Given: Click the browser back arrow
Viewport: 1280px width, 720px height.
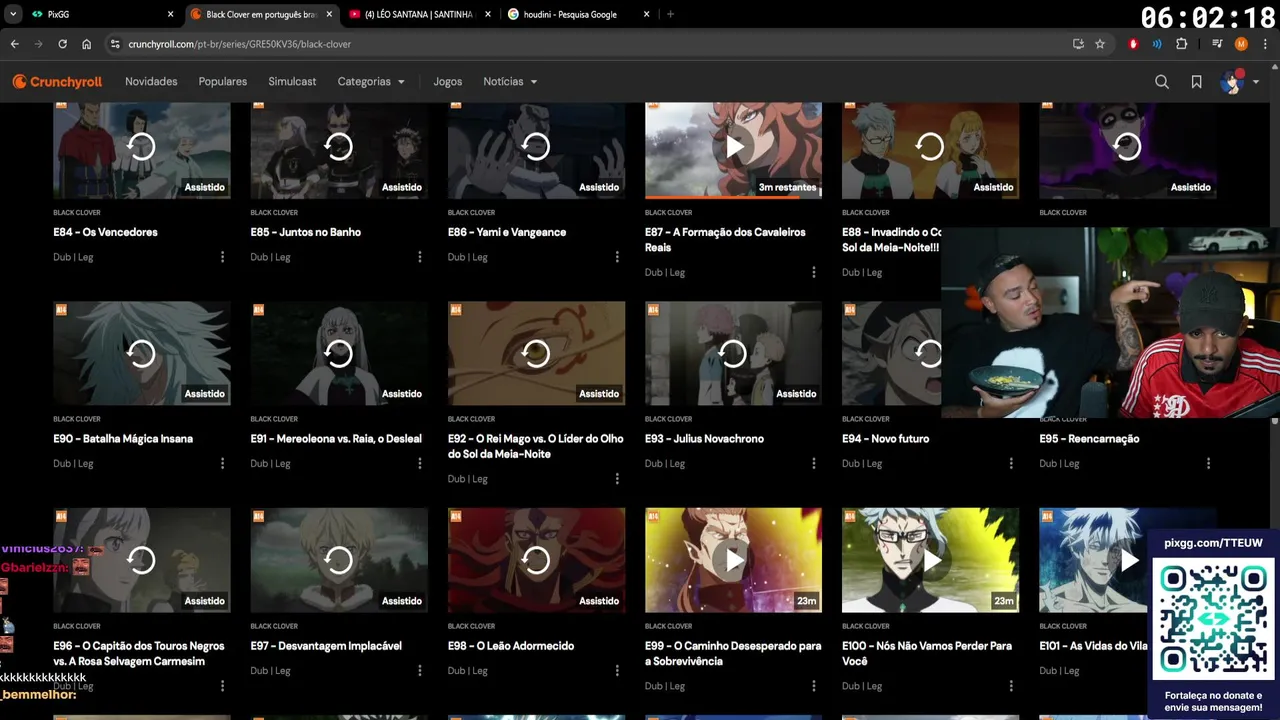Looking at the screenshot, I should (x=15, y=44).
